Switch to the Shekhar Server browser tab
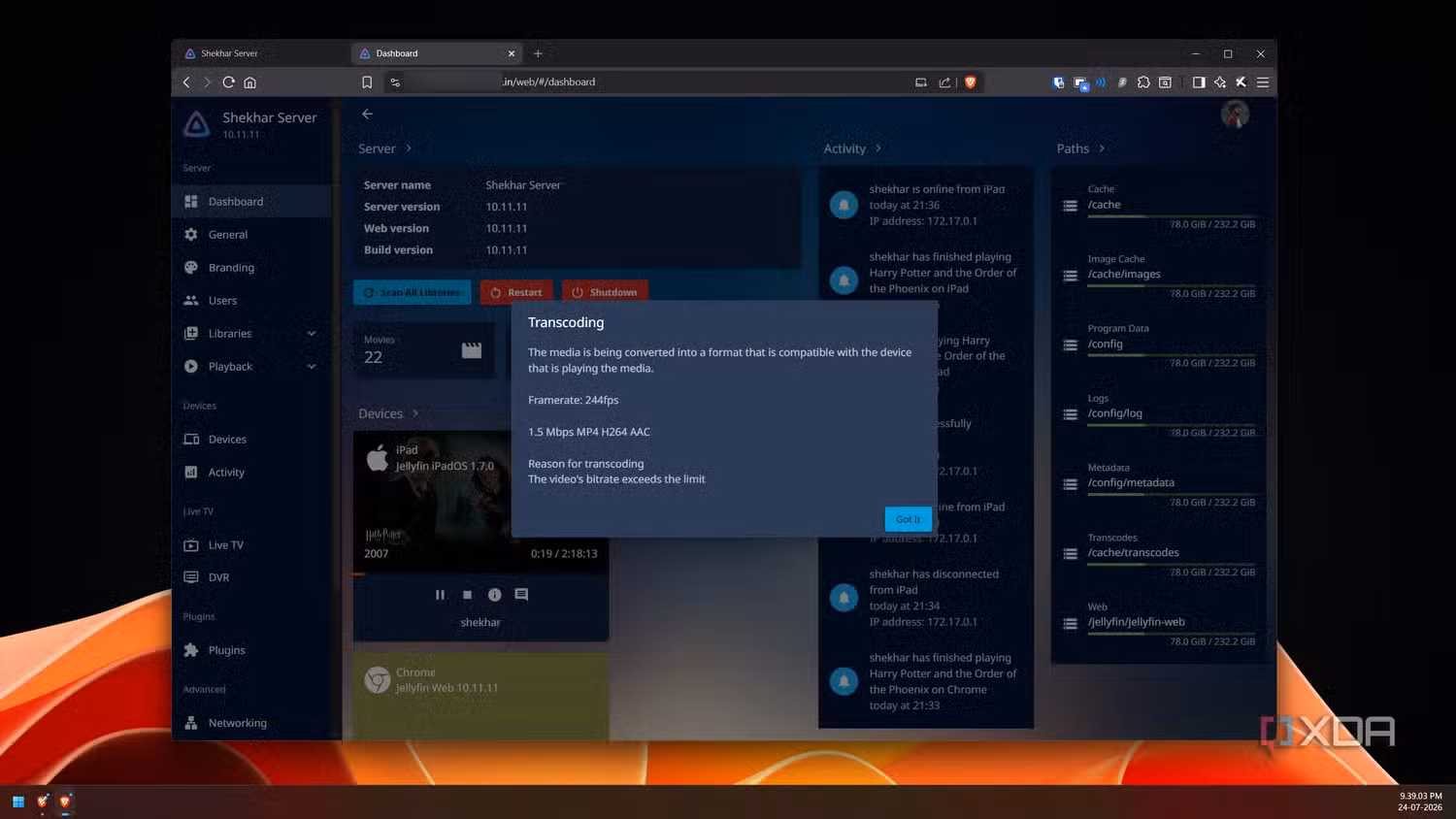The height and width of the screenshot is (819, 1456). click(260, 53)
